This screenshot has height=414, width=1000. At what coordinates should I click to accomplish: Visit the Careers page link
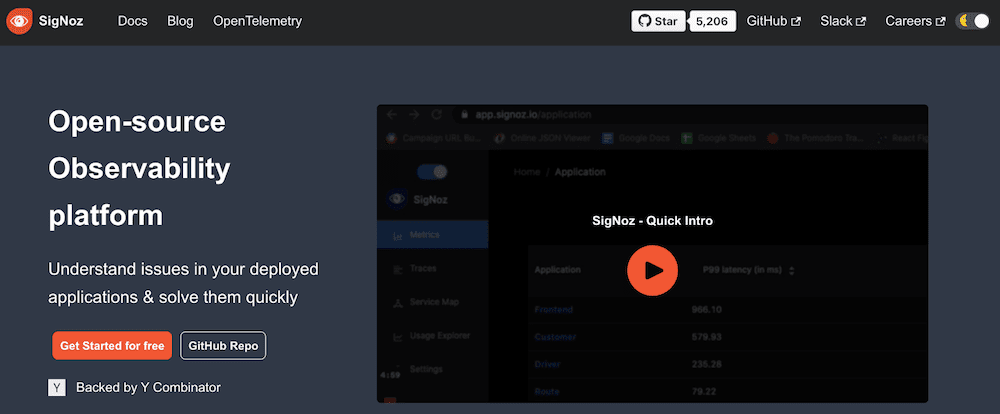tap(914, 21)
